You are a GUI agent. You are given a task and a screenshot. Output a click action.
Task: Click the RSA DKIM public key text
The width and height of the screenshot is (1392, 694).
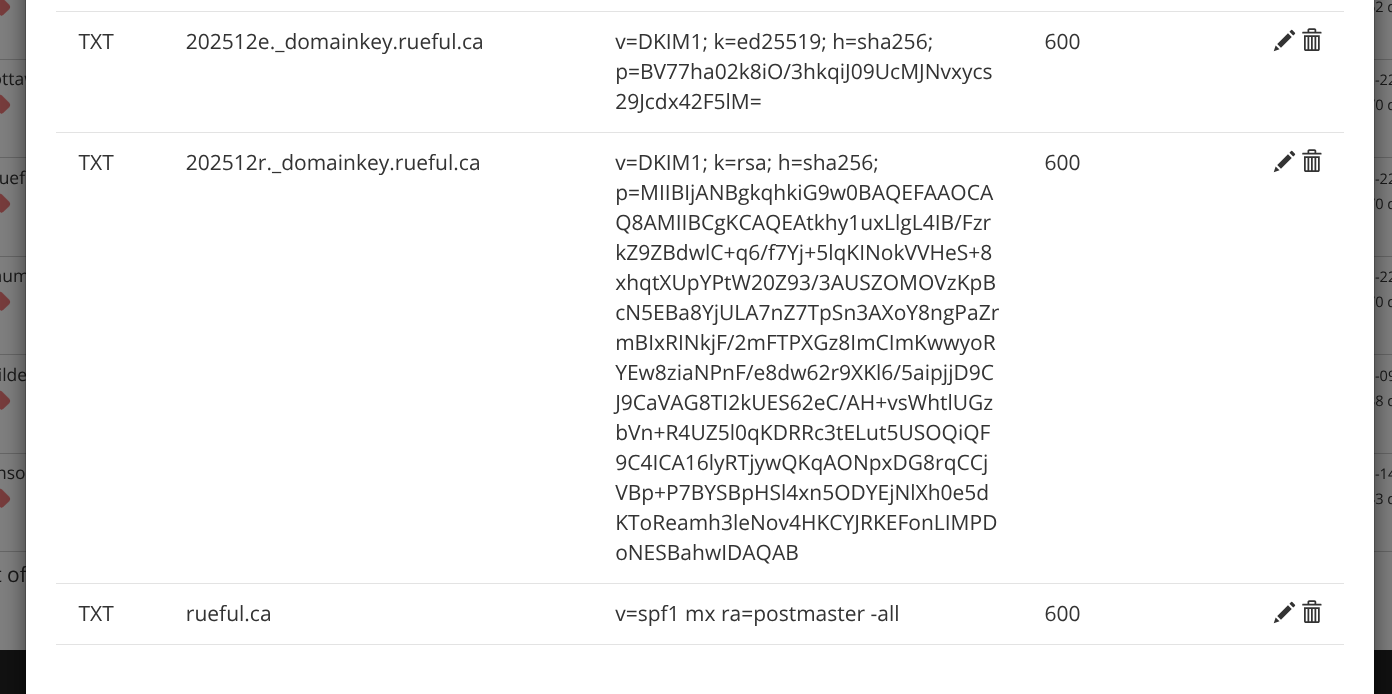pos(806,358)
